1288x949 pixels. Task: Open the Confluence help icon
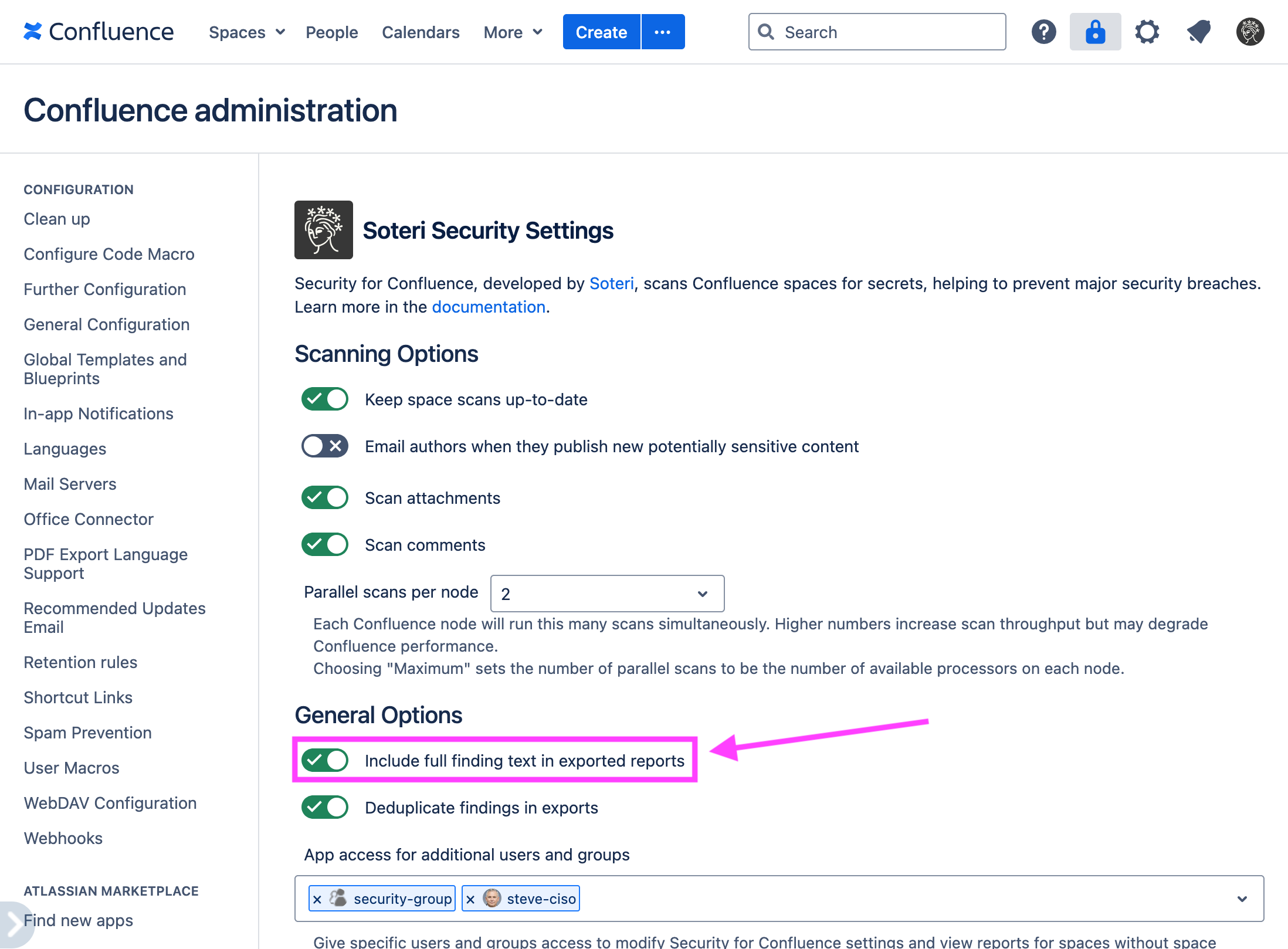point(1043,32)
